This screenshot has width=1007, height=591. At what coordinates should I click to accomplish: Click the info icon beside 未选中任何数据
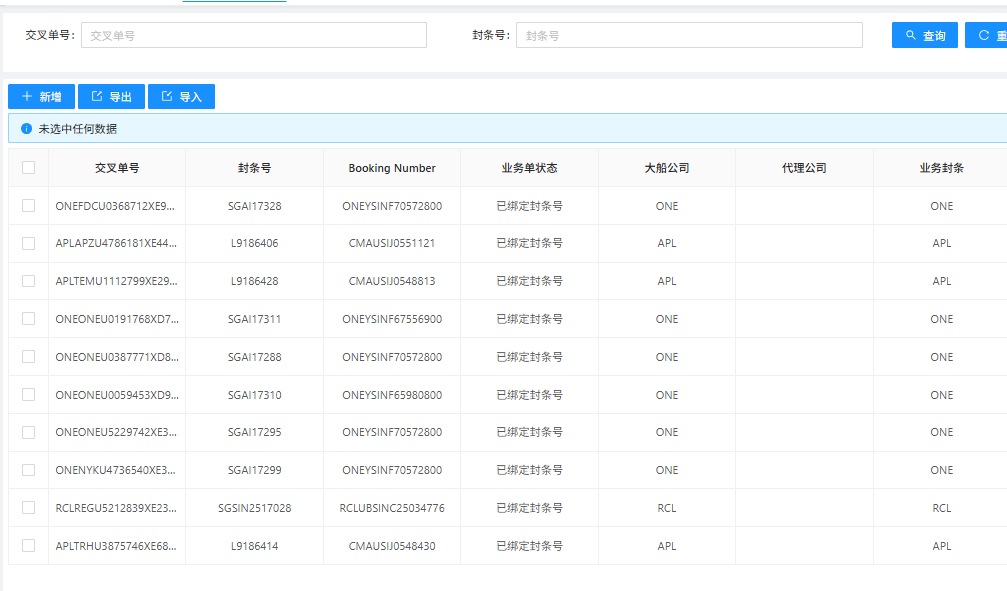coord(26,128)
